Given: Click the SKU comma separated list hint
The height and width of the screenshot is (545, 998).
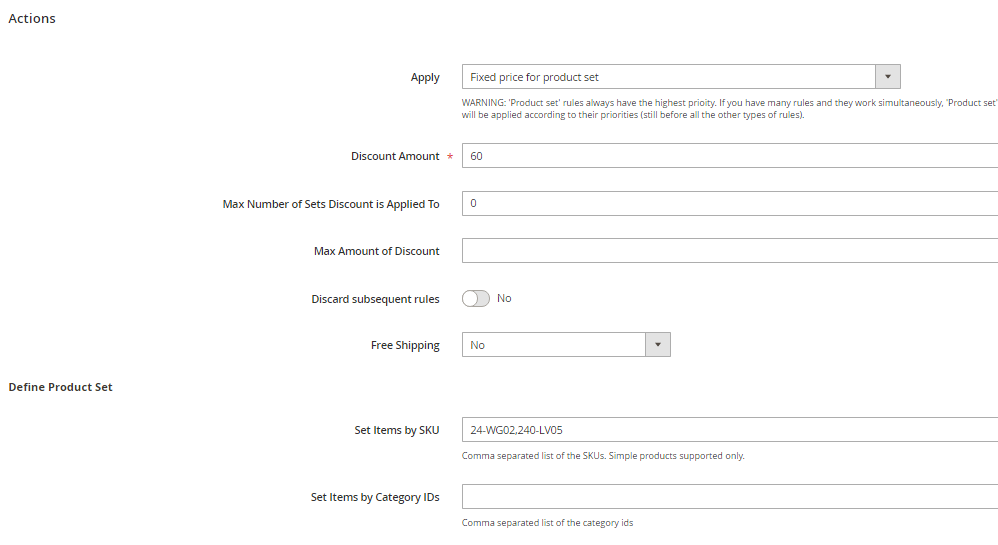Looking at the screenshot, I should (602, 456).
